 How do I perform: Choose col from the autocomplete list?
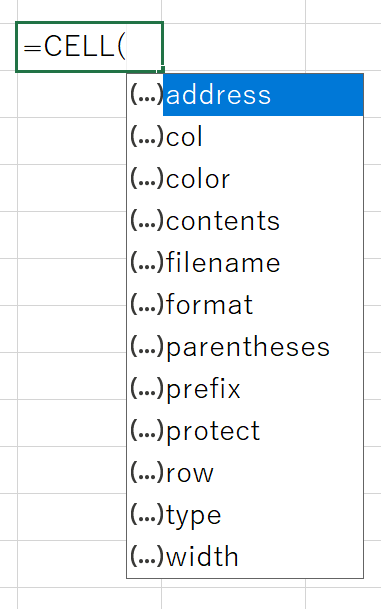pos(245,137)
